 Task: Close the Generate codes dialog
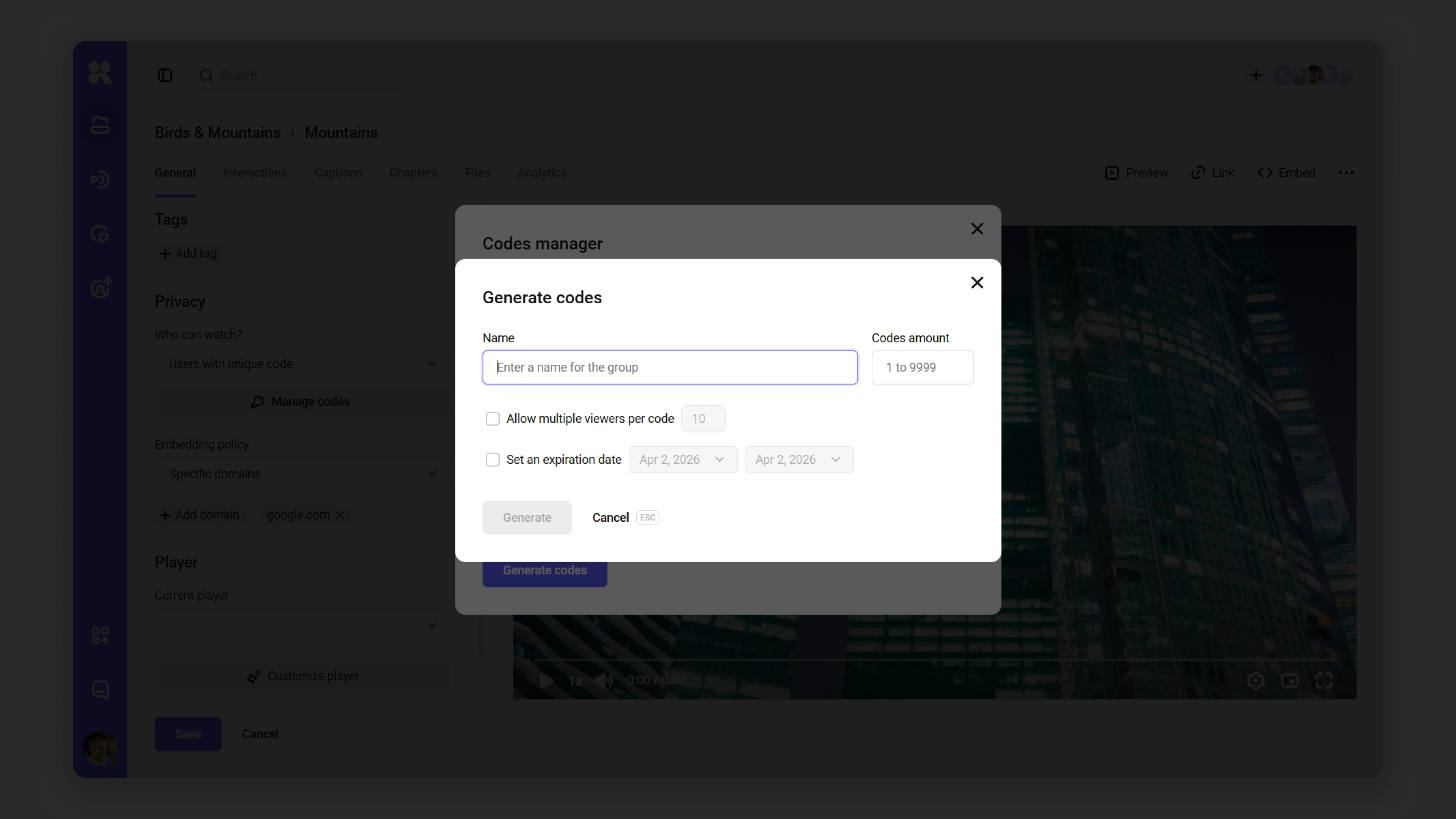977,282
